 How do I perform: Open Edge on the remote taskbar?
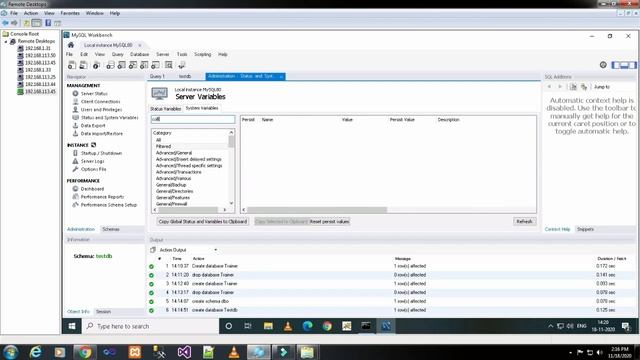307,326
